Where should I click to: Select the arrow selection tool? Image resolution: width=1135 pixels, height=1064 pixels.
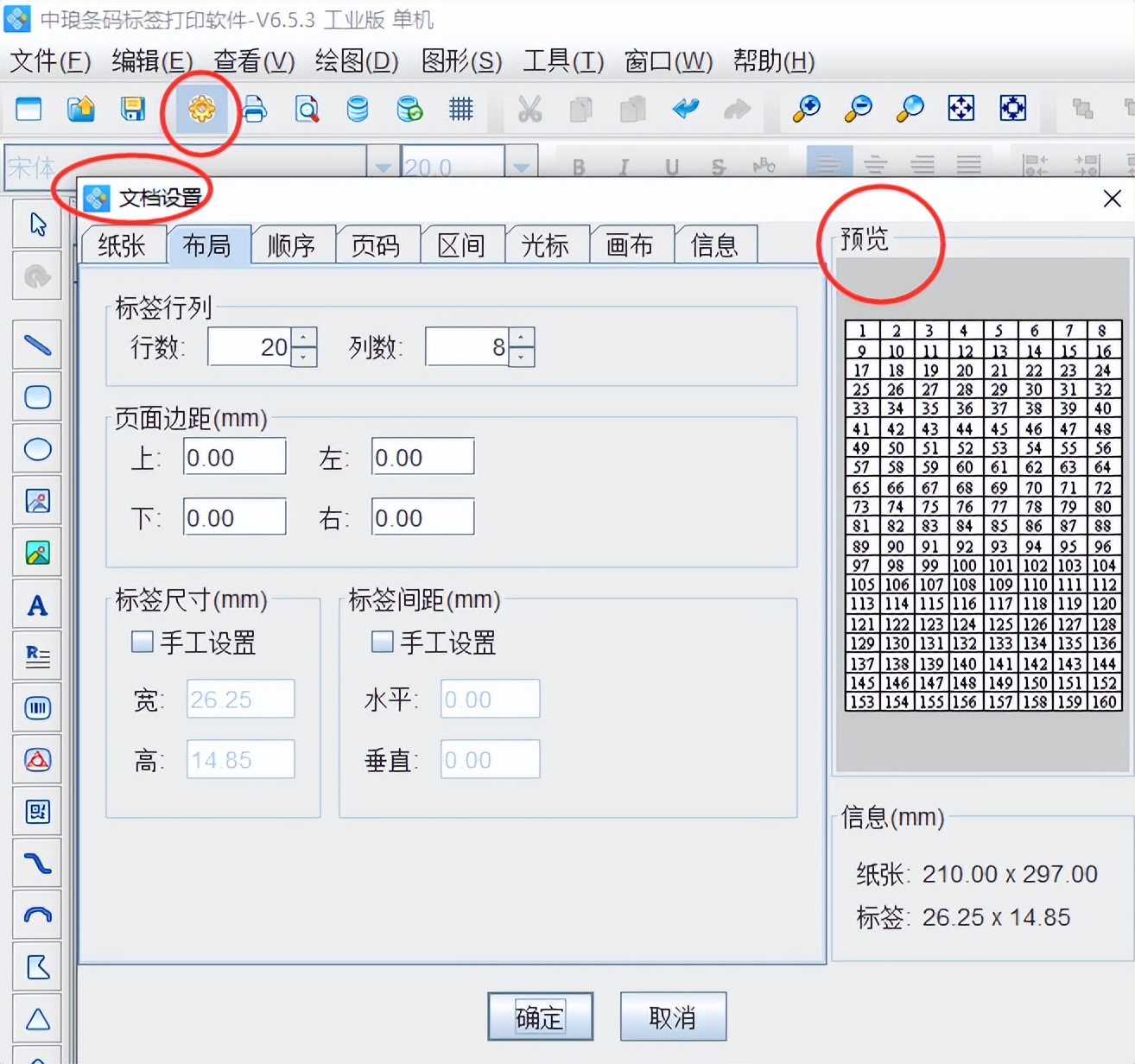[37, 224]
